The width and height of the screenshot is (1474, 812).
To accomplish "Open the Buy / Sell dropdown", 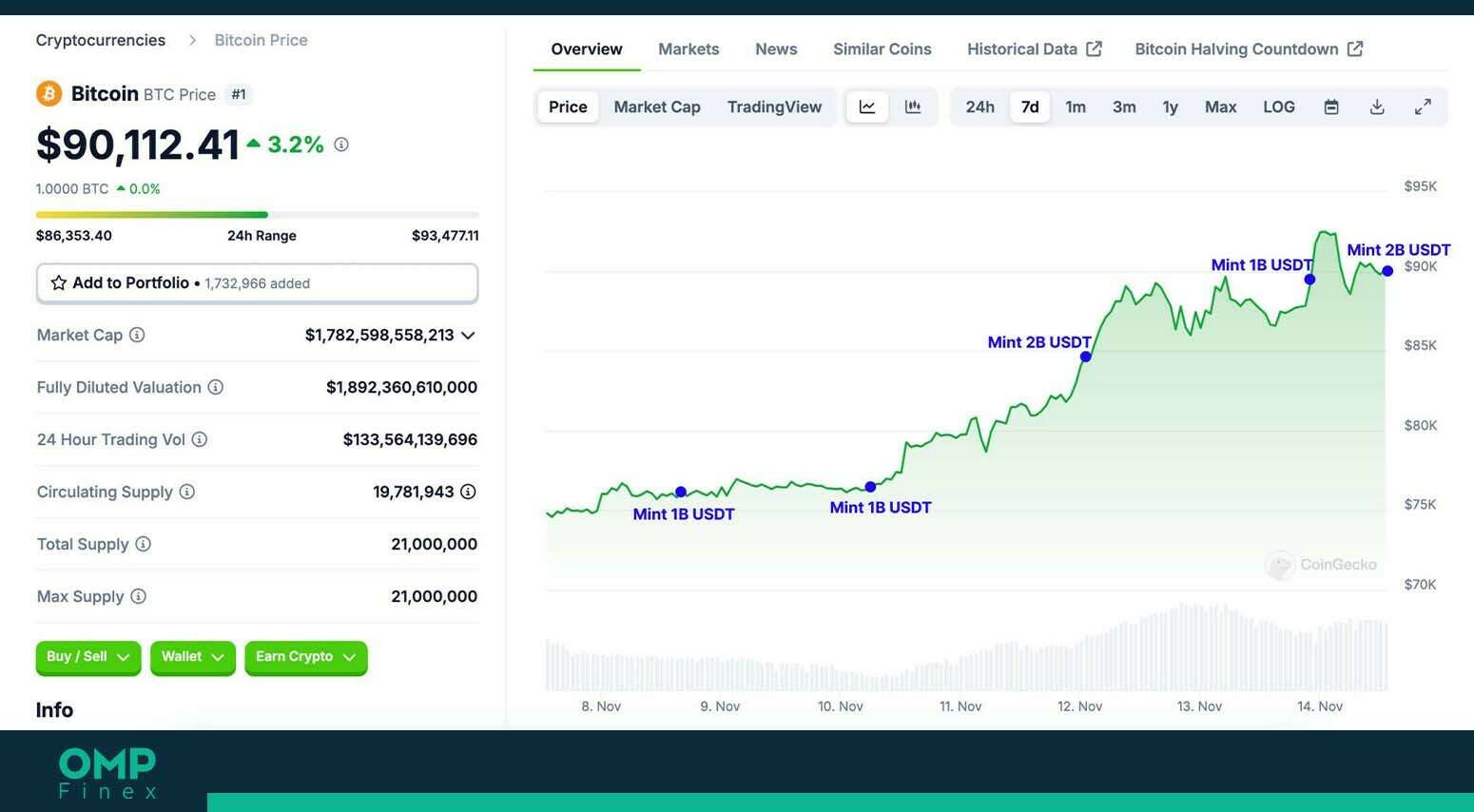I will 88,657.
